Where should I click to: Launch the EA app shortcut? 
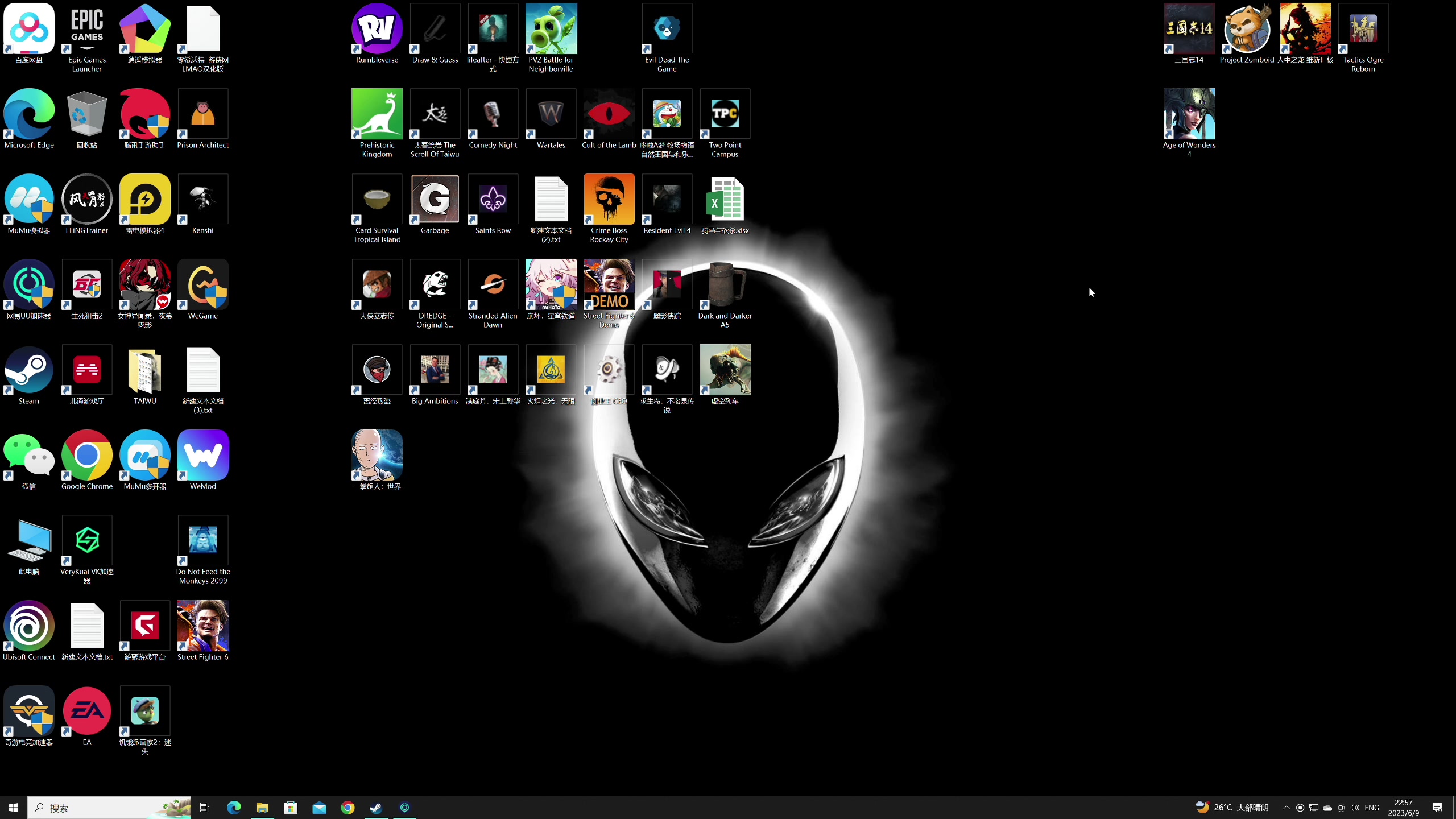click(87, 717)
